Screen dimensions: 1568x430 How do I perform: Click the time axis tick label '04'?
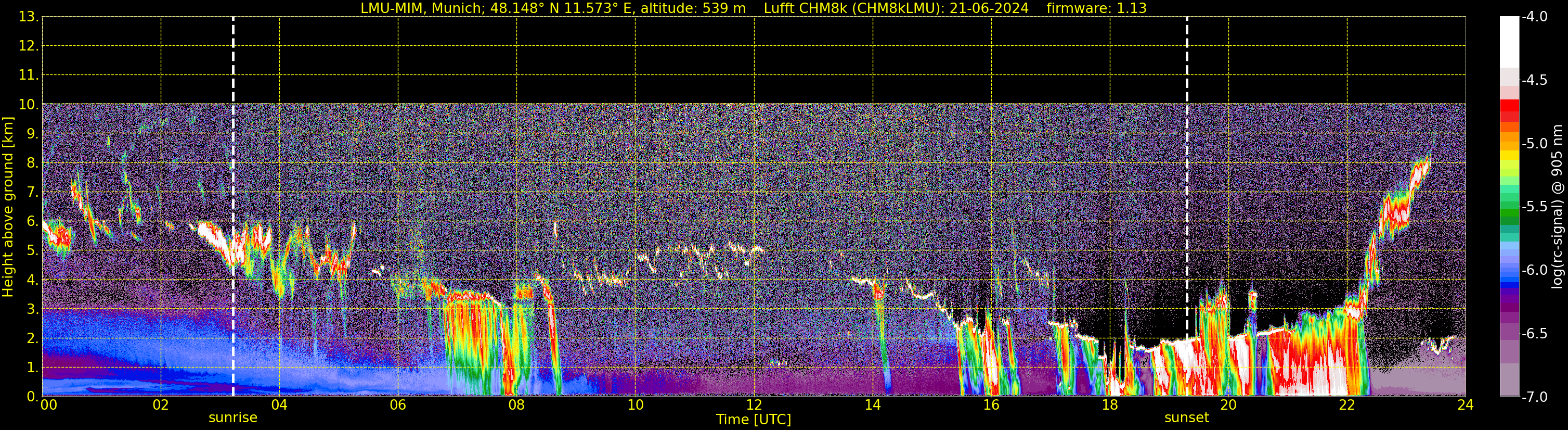(x=279, y=405)
